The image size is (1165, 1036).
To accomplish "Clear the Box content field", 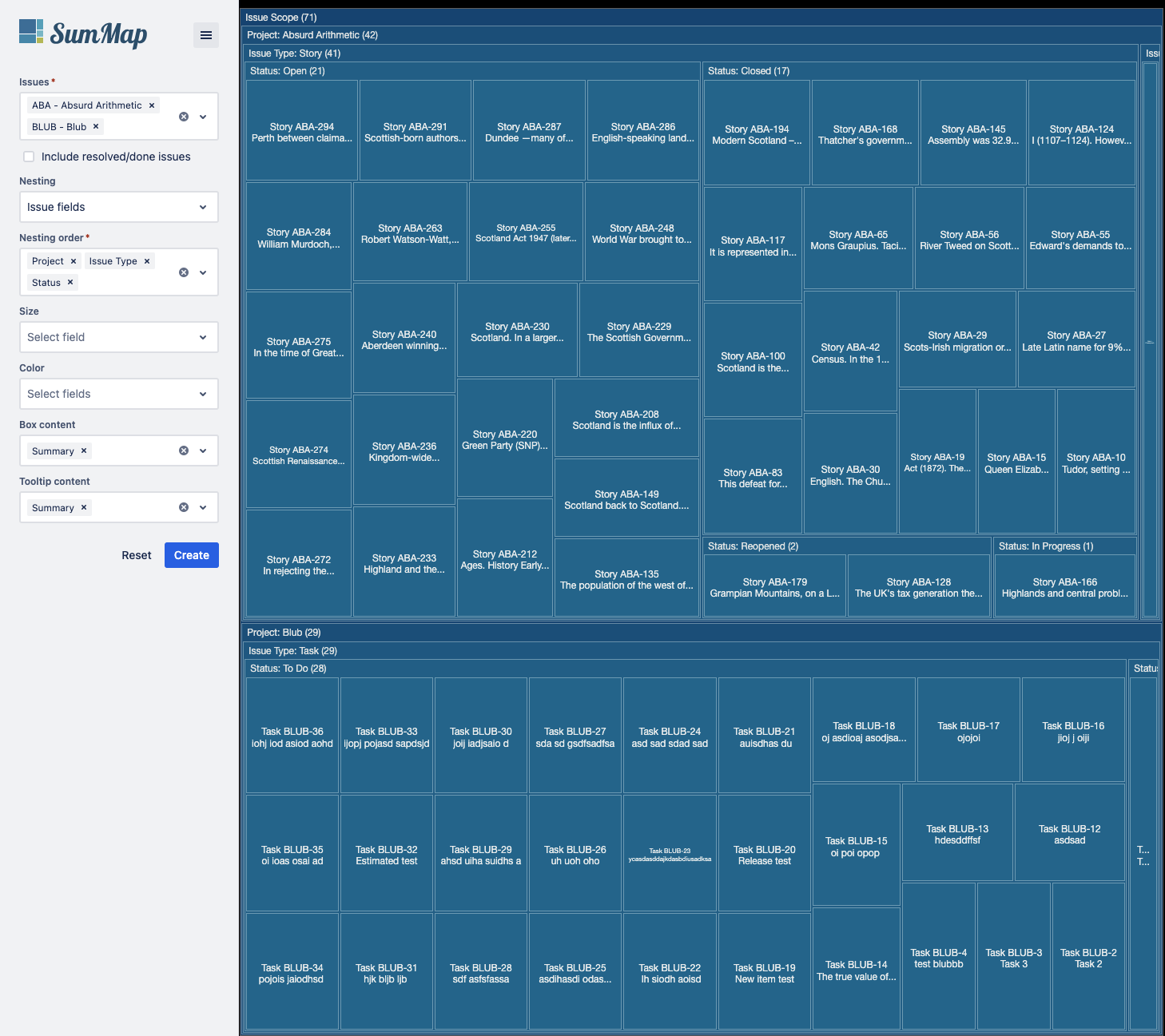I will coord(184,451).
